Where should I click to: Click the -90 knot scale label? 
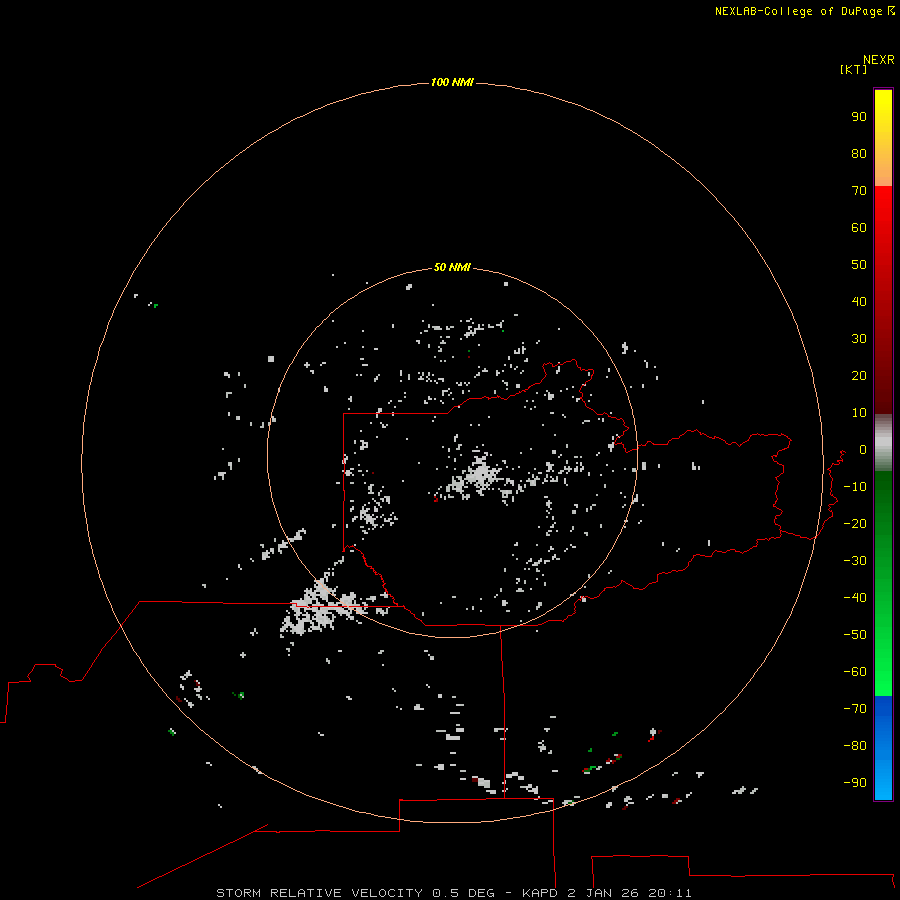pos(855,782)
